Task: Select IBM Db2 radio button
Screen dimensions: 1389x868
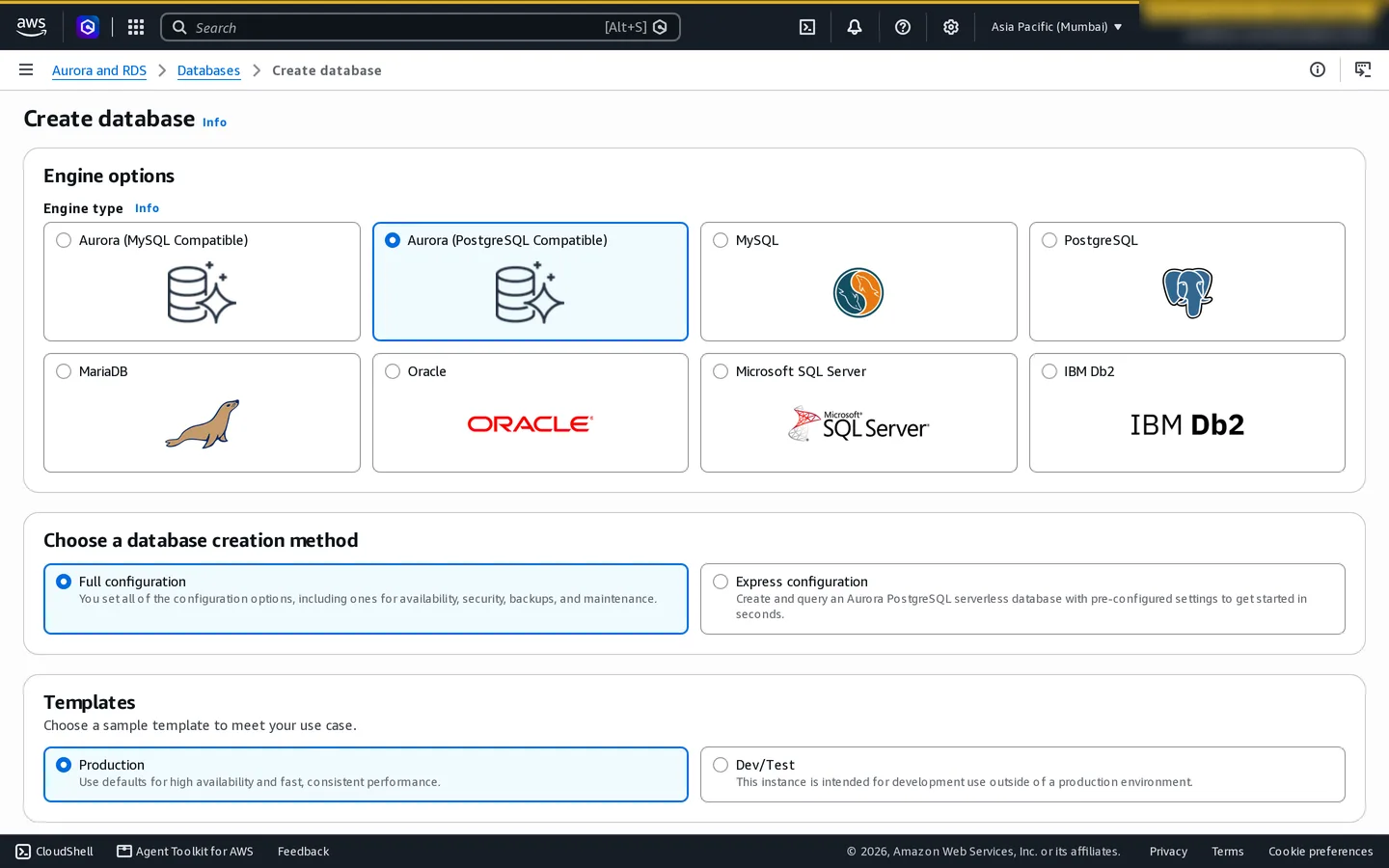Action: [x=1049, y=371]
